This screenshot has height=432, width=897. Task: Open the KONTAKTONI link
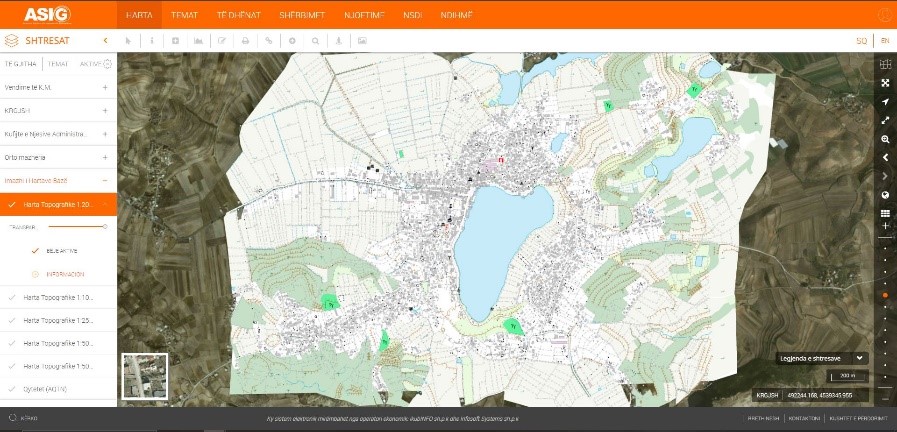point(804,418)
